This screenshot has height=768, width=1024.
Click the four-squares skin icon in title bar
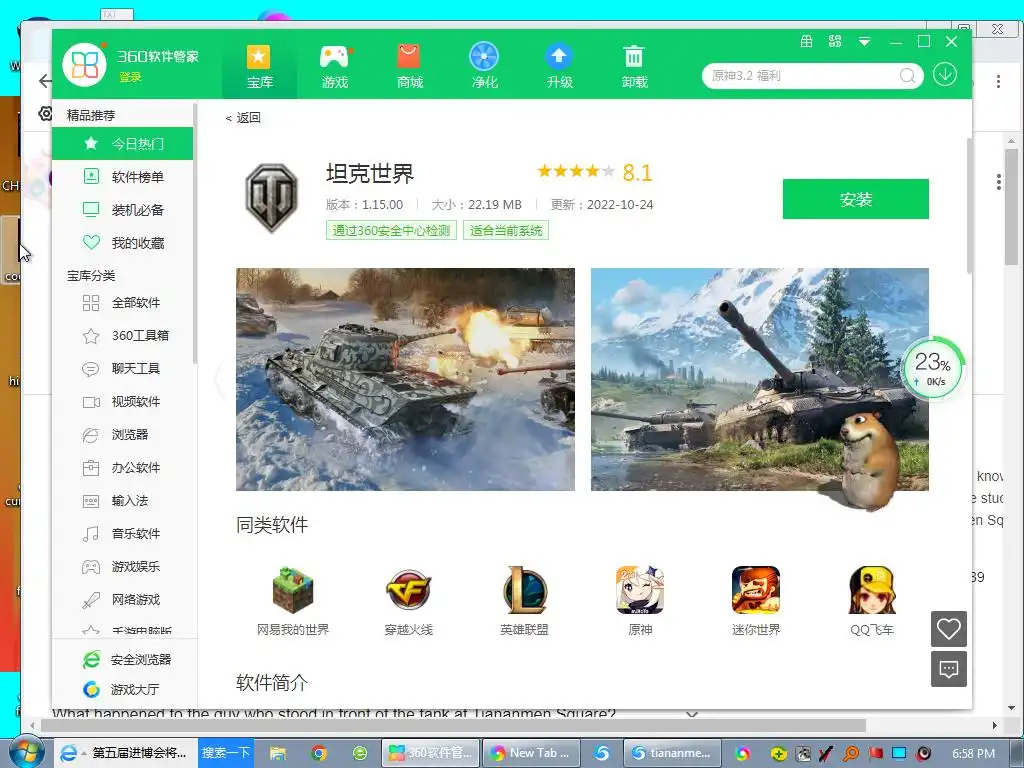click(835, 42)
